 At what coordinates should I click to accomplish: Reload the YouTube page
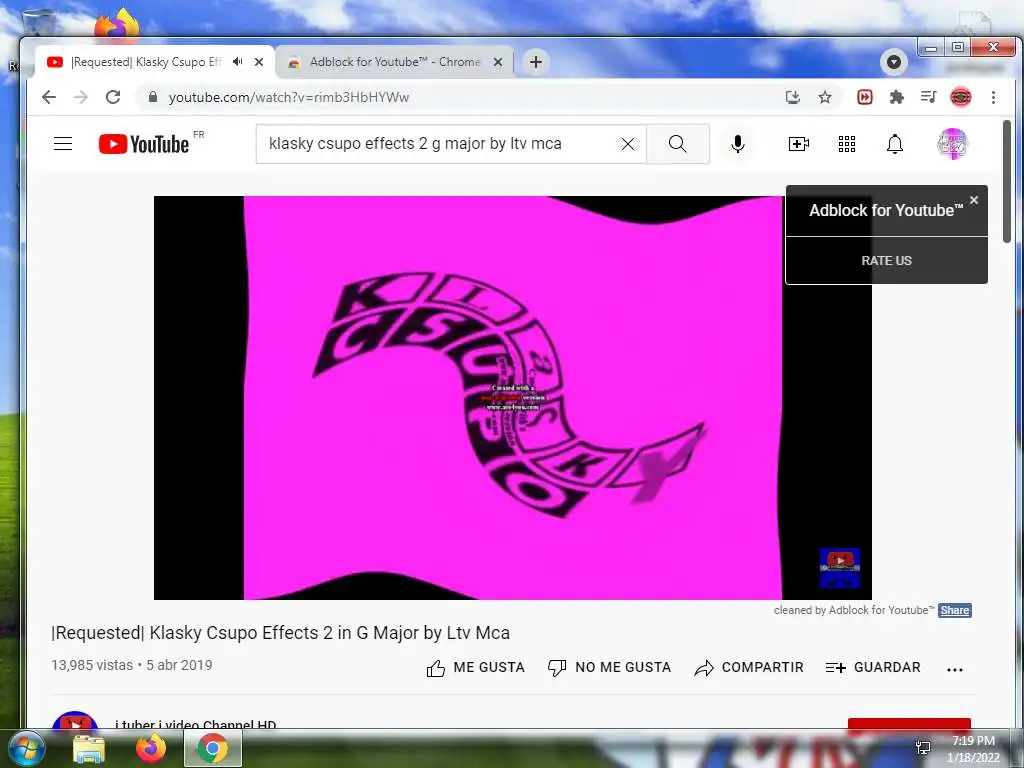coord(113,97)
